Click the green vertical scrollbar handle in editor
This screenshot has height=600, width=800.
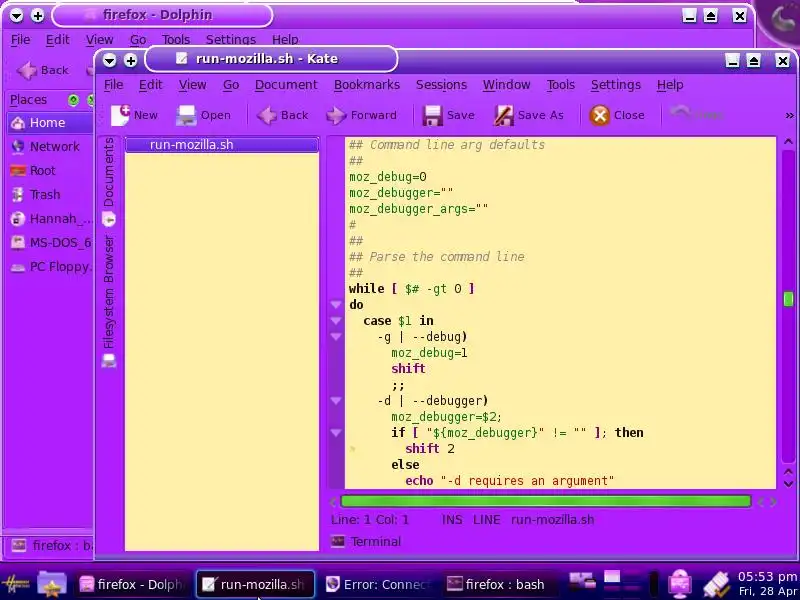pyautogui.click(x=788, y=299)
